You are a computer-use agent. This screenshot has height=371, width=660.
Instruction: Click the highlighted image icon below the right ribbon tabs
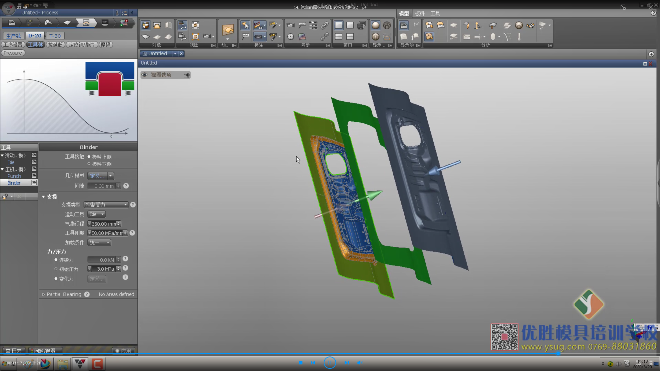click(404, 25)
